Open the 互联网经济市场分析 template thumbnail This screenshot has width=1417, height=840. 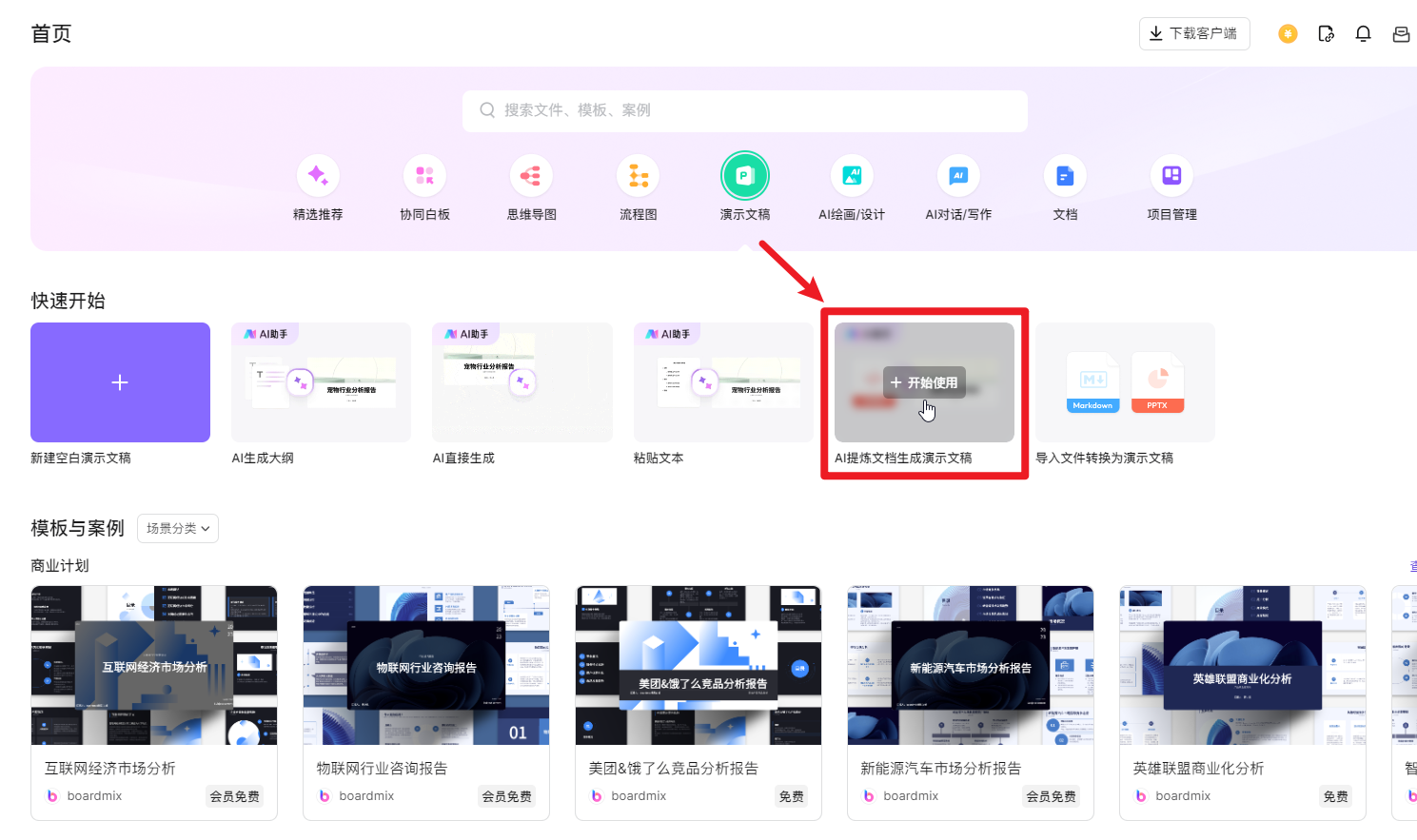coord(154,664)
